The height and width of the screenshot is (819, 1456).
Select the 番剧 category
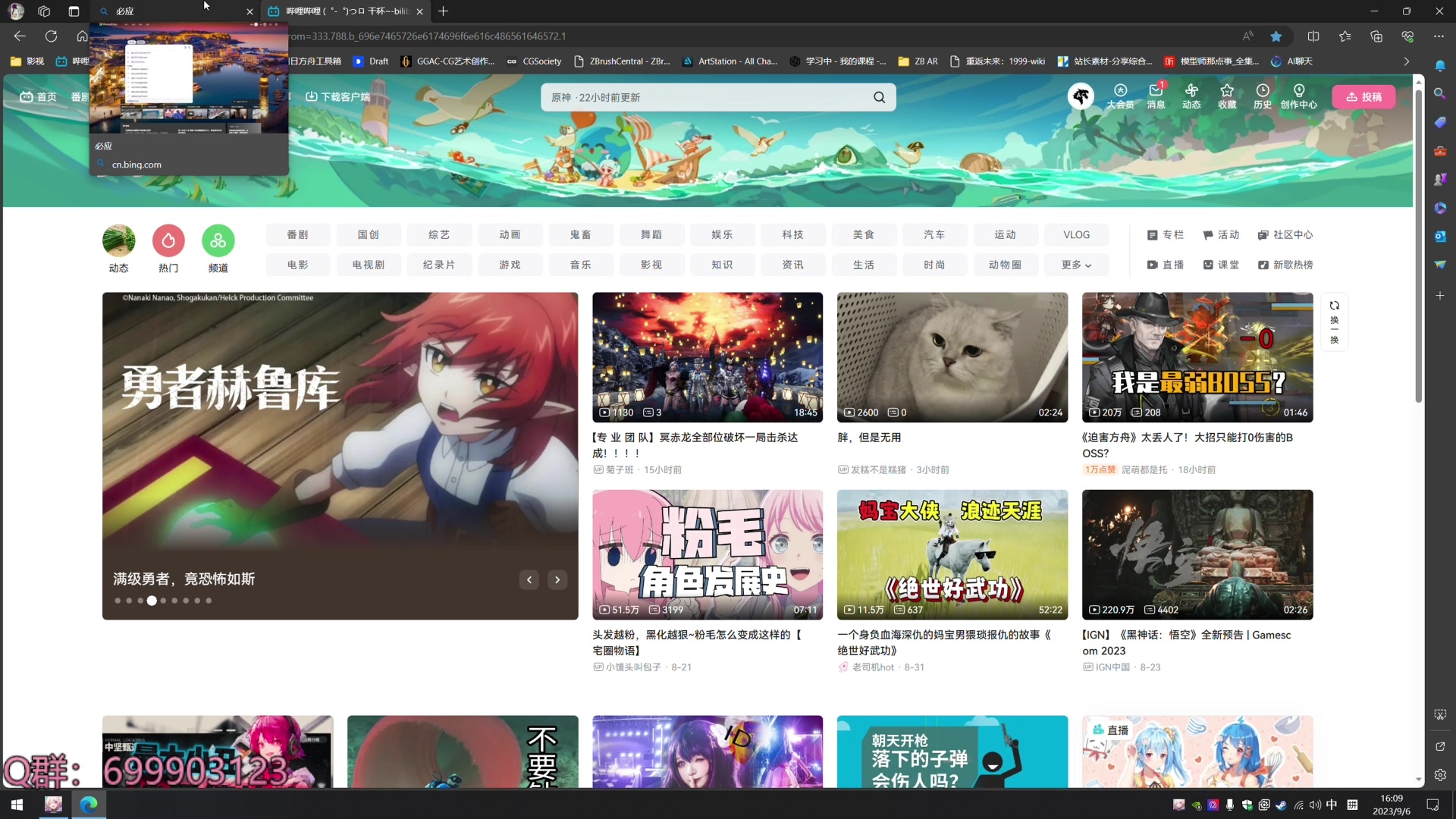coord(297,235)
